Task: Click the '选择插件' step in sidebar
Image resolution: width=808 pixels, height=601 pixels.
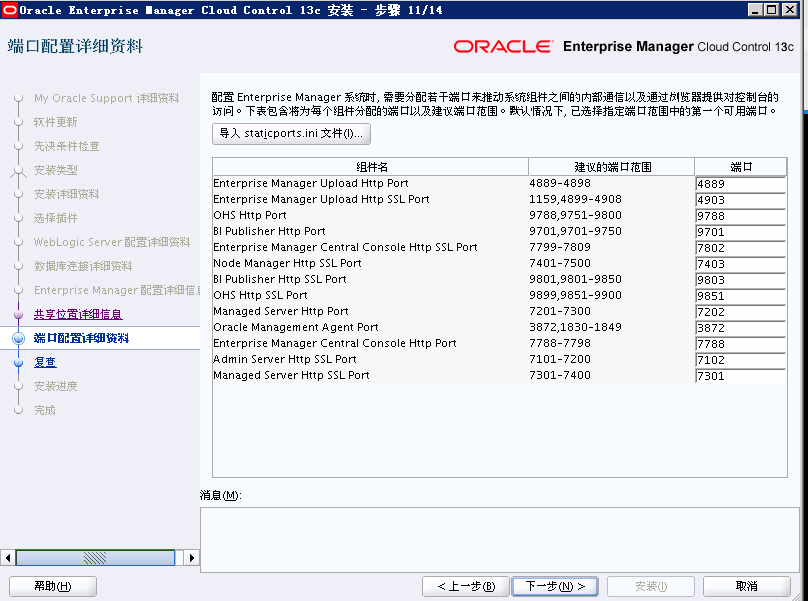Action: (x=56, y=218)
